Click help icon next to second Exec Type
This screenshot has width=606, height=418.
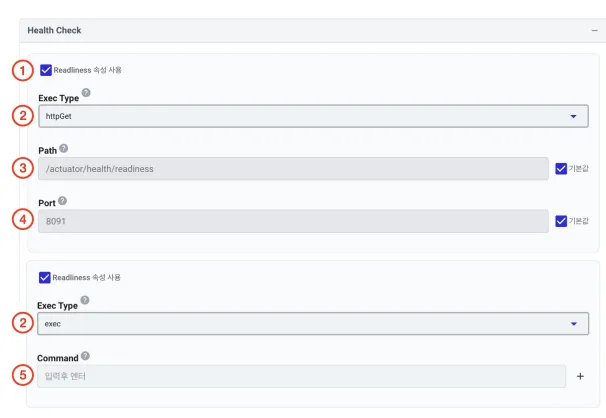85,300
